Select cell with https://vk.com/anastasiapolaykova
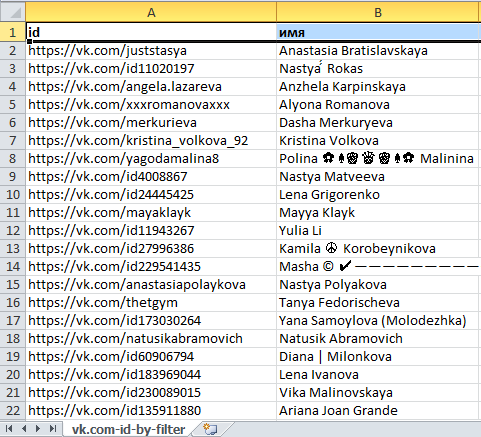Image resolution: width=481 pixels, height=437 pixels. tap(151, 285)
